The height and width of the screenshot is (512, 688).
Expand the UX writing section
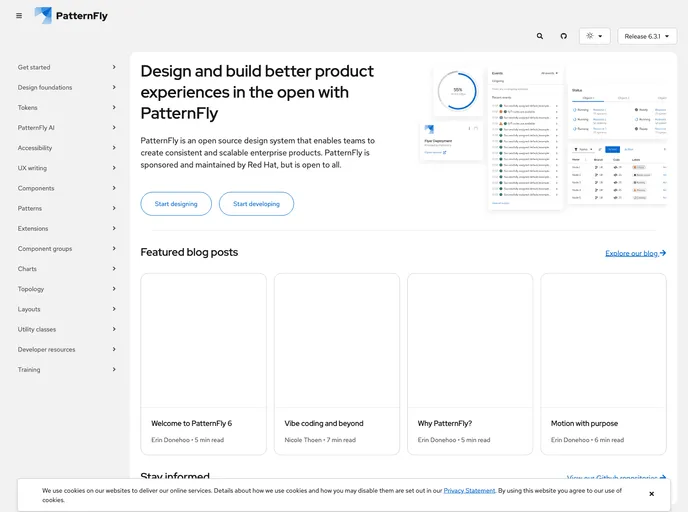[x=67, y=168]
